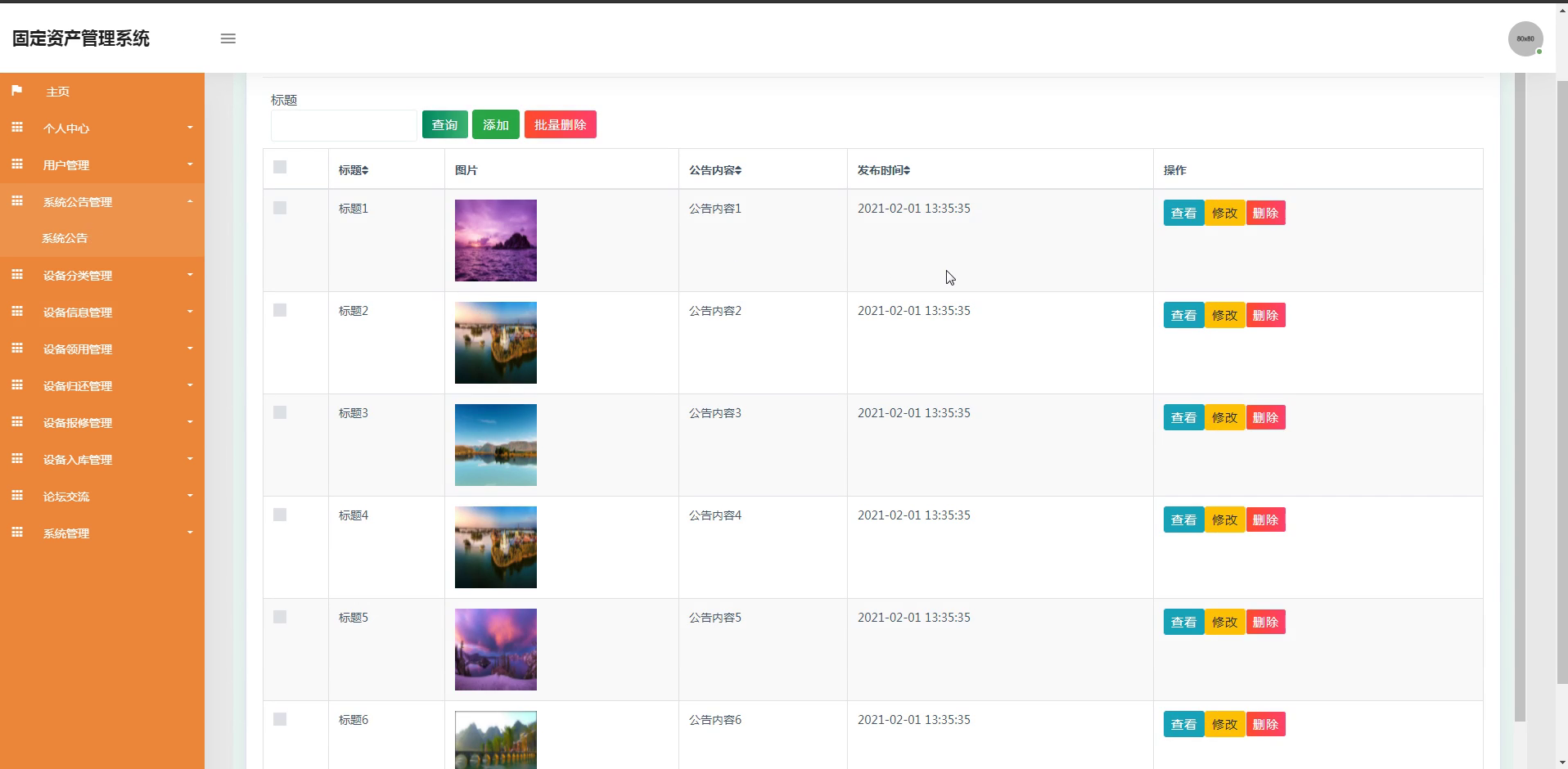The image size is (1568, 769).
Task: Sort table by 发布时间 column arrows
Action: pos(907,170)
